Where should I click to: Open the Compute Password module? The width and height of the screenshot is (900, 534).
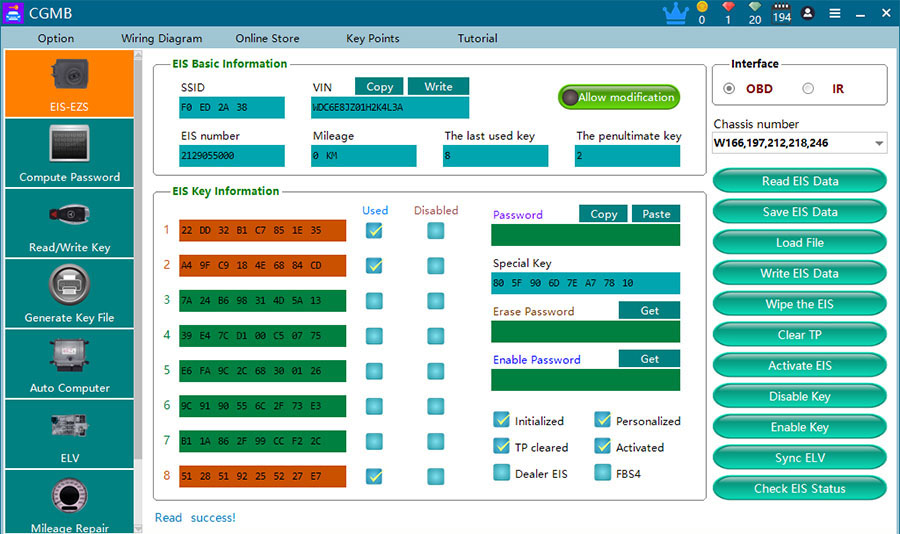pos(69,153)
